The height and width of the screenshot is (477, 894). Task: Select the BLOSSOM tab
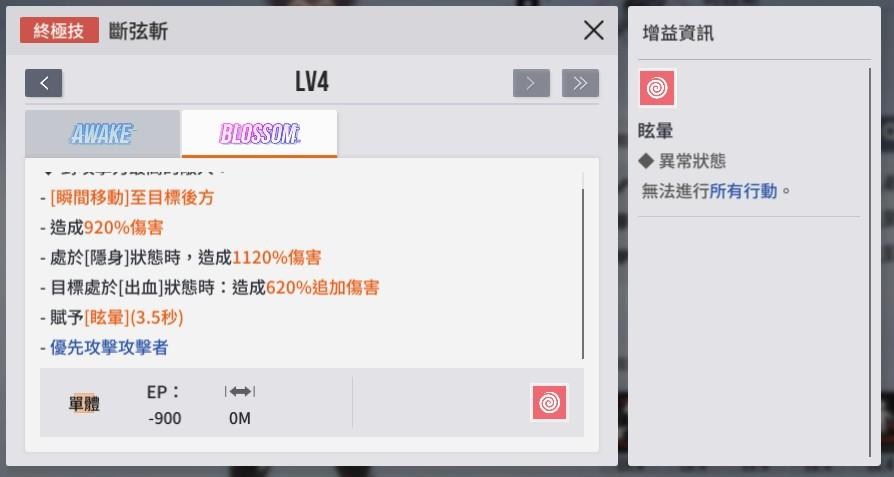point(259,134)
